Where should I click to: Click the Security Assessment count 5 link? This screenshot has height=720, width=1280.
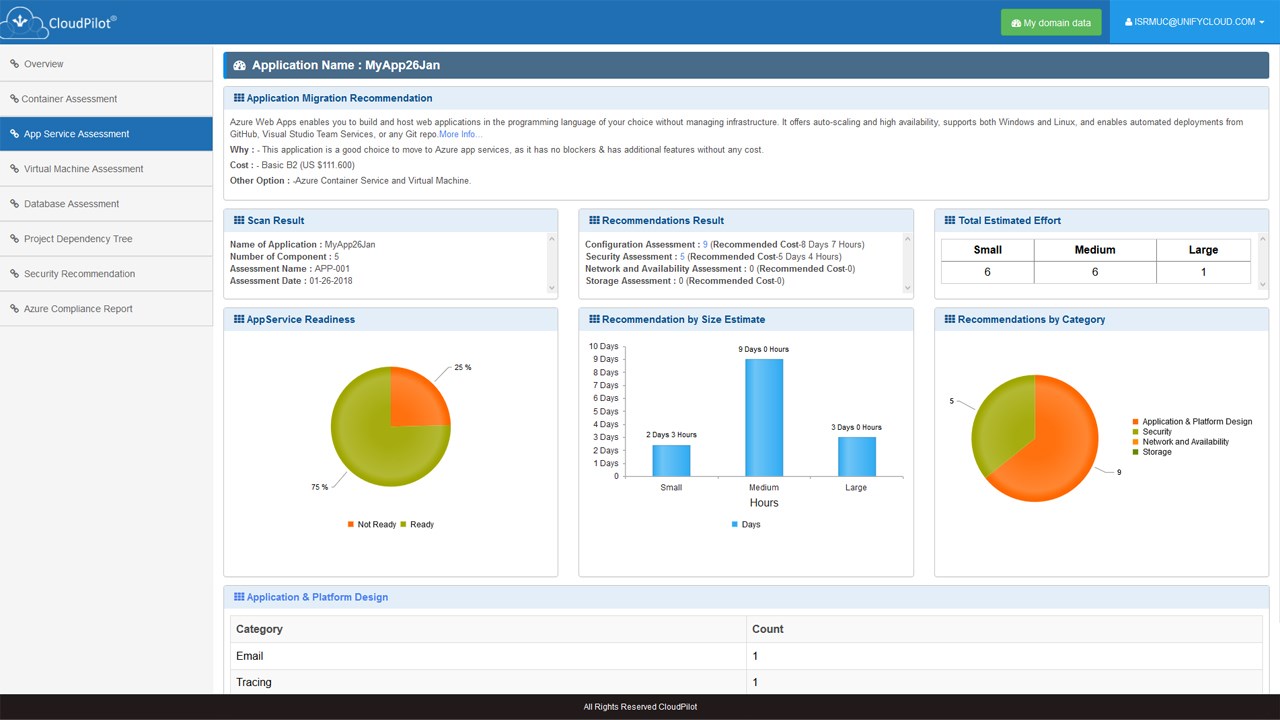pyautogui.click(x=682, y=257)
